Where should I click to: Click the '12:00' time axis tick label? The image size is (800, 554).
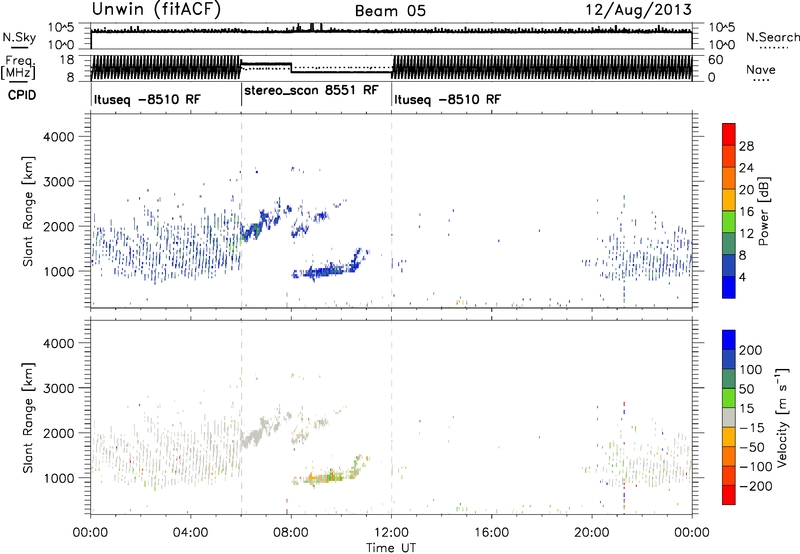click(391, 533)
